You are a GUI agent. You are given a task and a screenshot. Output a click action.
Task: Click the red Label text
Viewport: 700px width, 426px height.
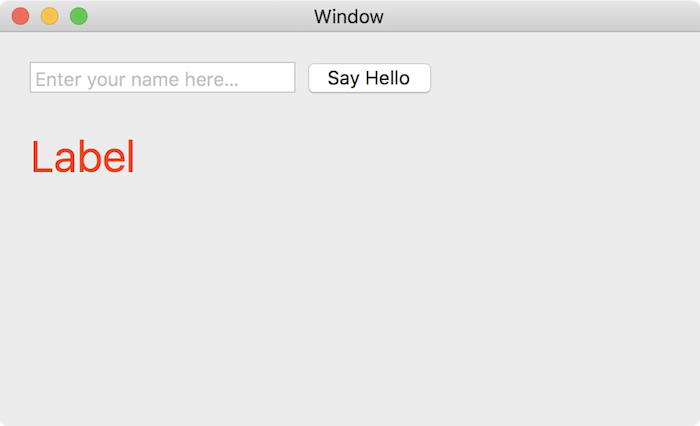click(x=82, y=158)
